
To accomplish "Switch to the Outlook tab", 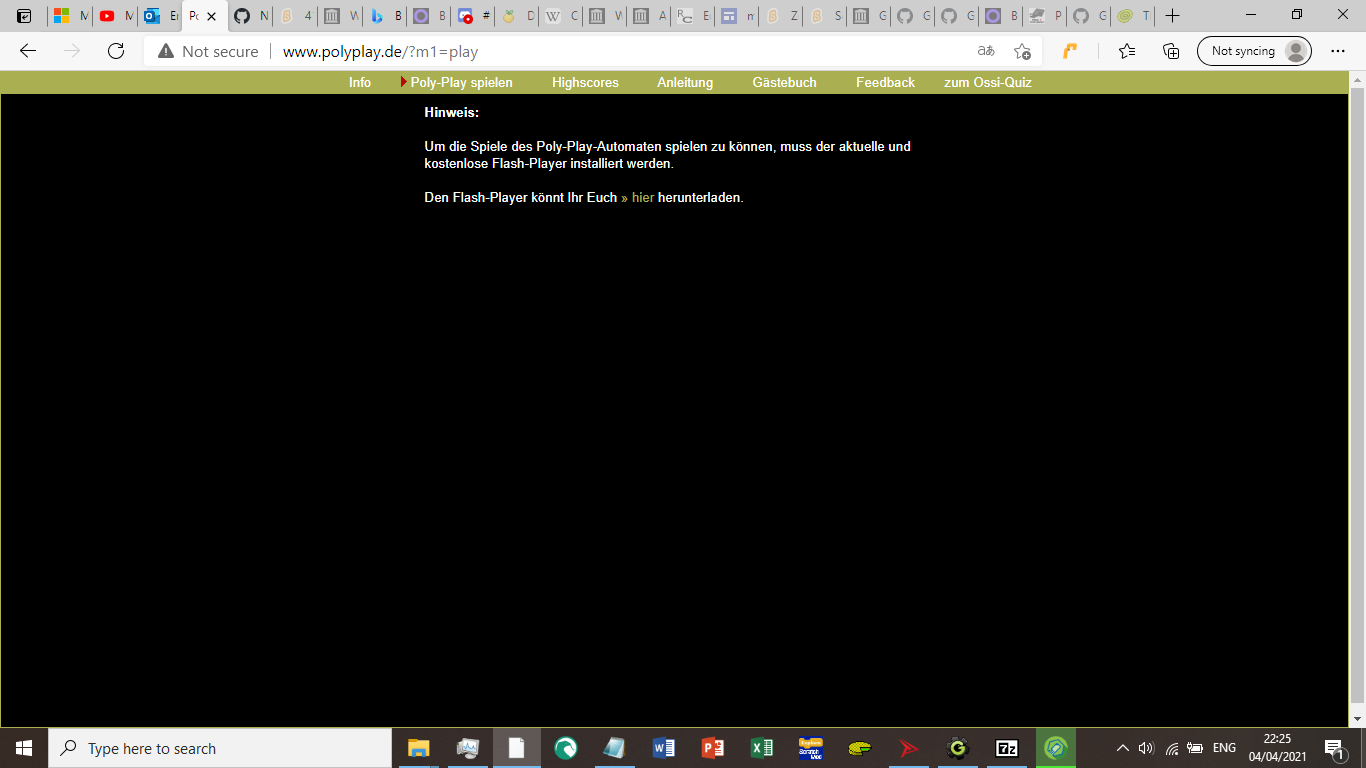I will point(161,16).
